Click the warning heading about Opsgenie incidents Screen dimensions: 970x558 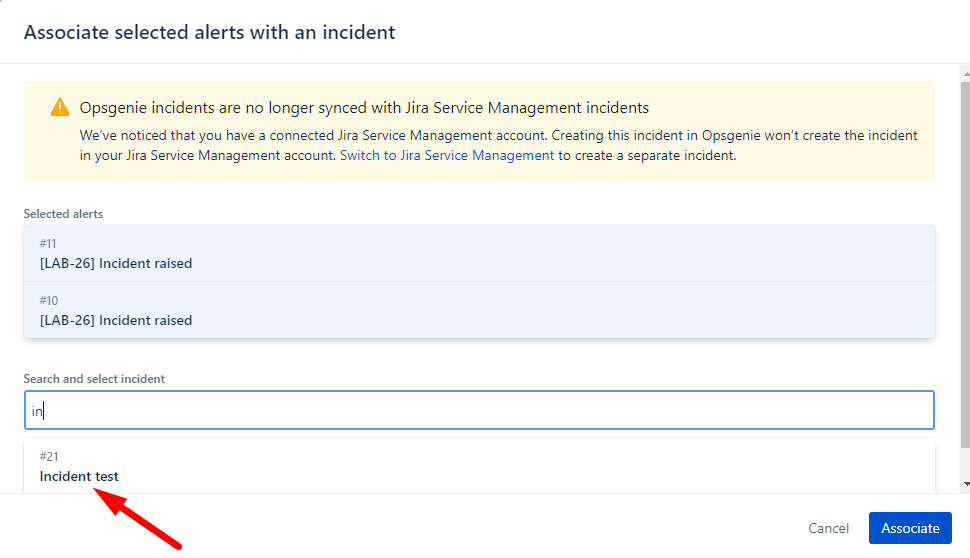[364, 108]
